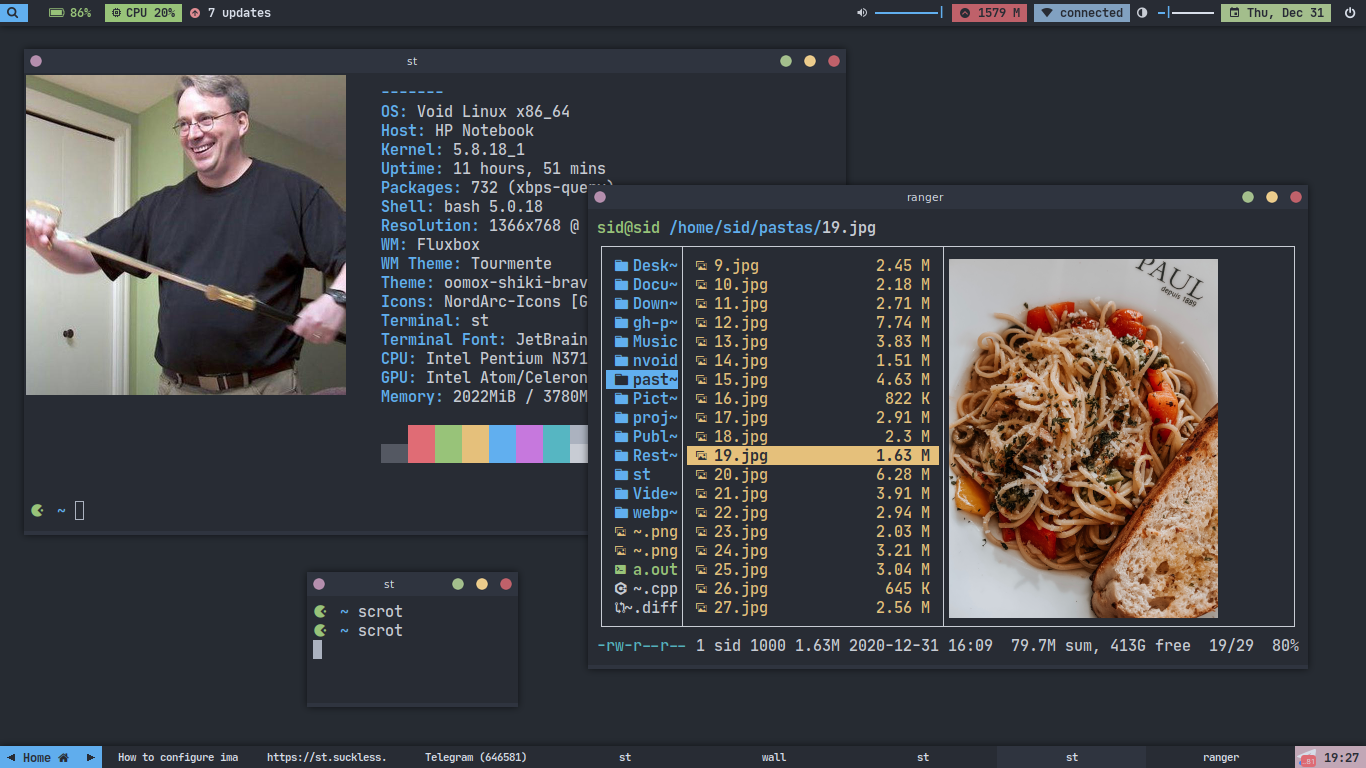Click the pasta image preview in ranger
This screenshot has height=768, width=1366.
point(1083,438)
